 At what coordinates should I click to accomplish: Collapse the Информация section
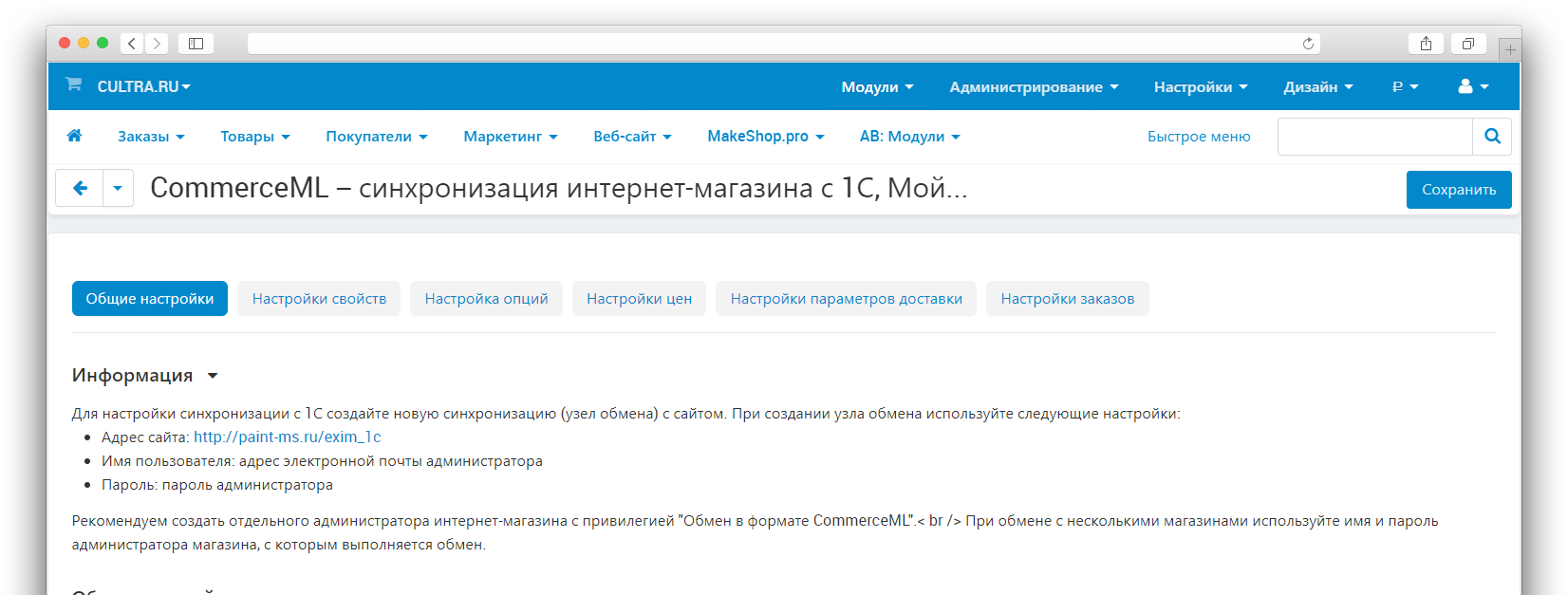tap(144, 376)
